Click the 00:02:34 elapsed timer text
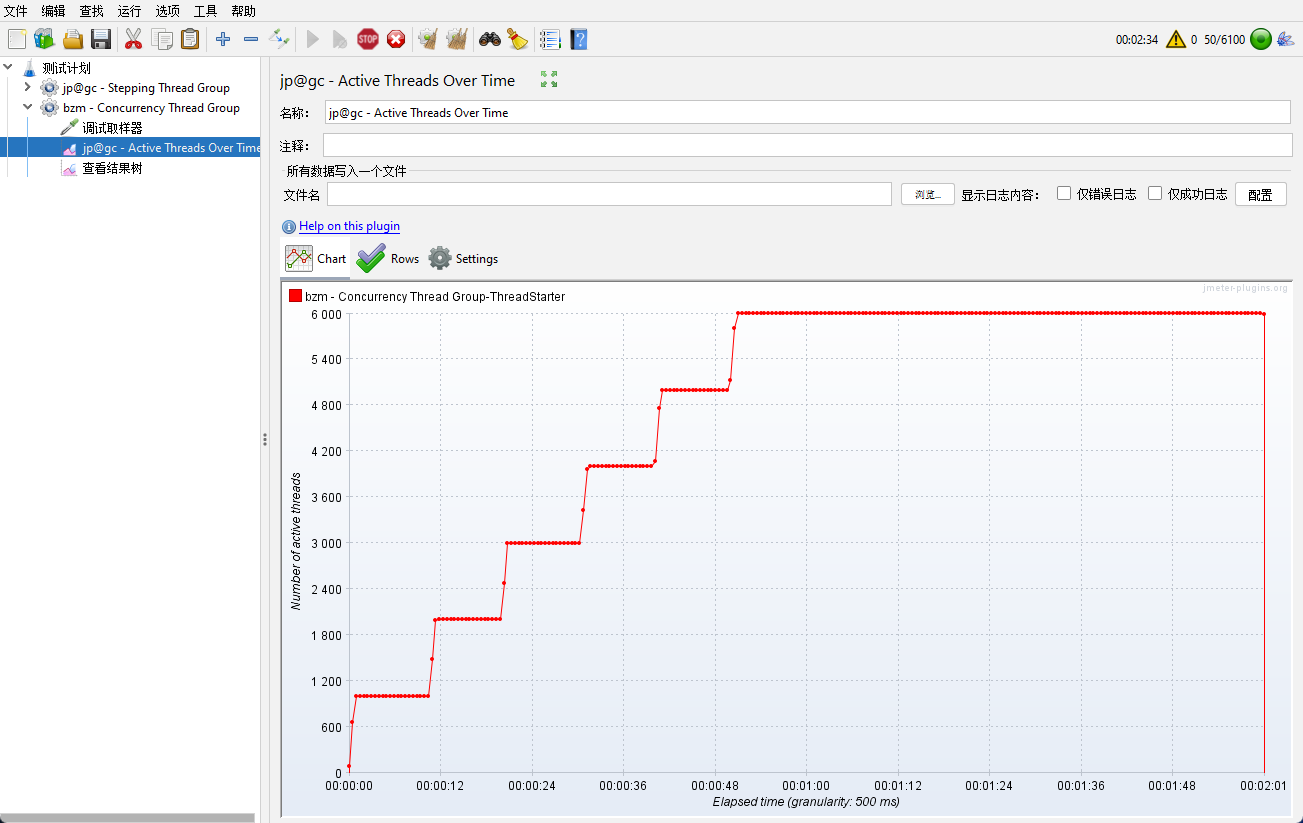Image resolution: width=1303 pixels, height=823 pixels. click(1137, 40)
